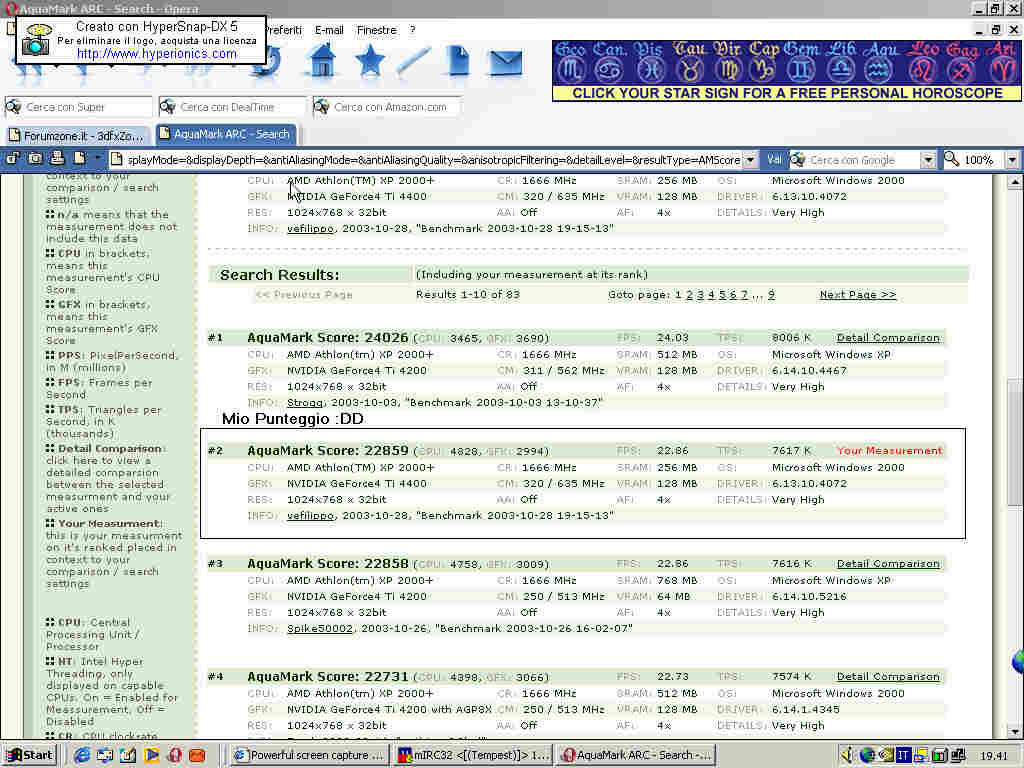The width and height of the screenshot is (1024, 768).
Task: Open the Preferiti menu
Action: pyautogui.click(x=283, y=30)
